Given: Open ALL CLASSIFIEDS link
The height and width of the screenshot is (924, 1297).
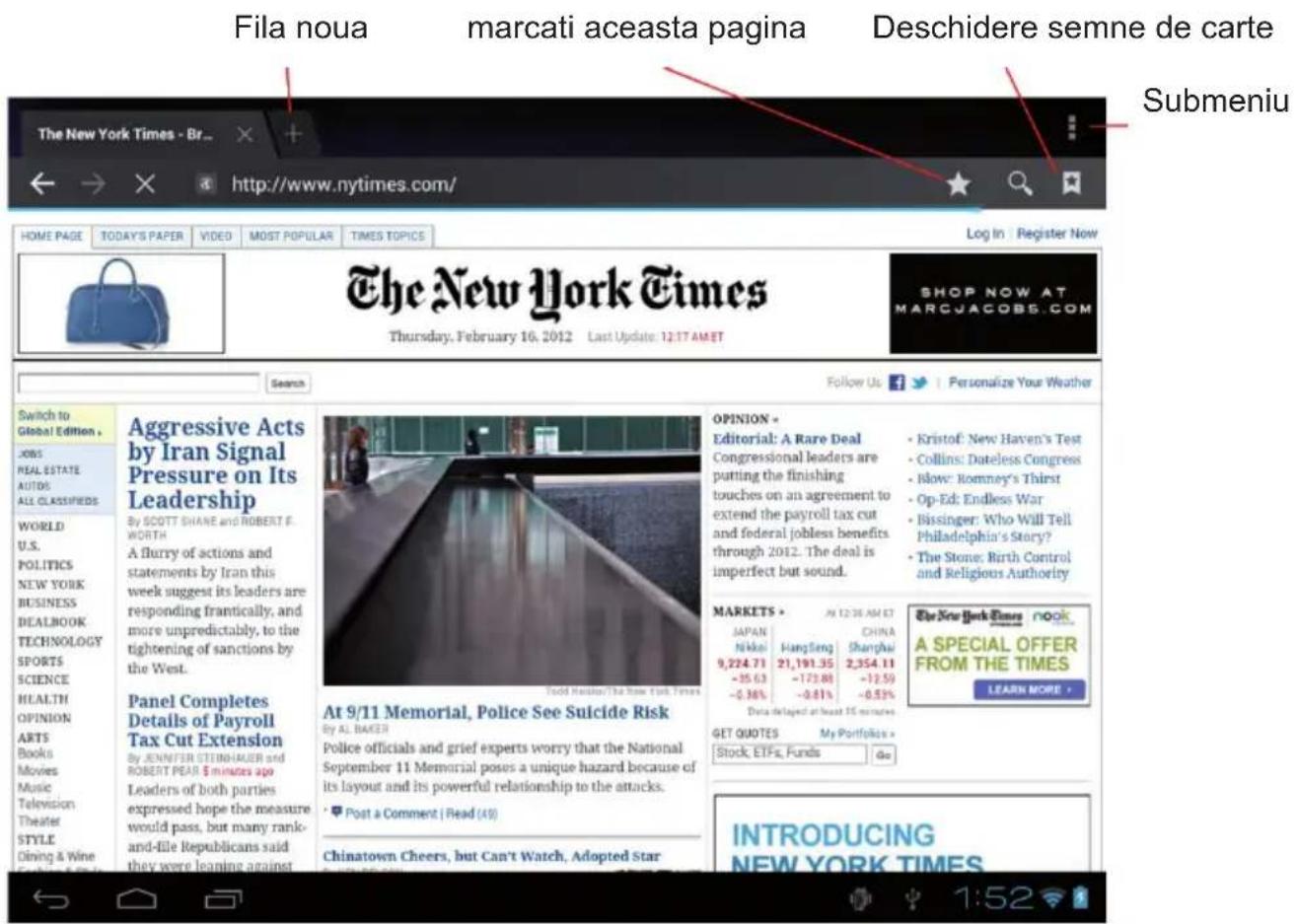Looking at the screenshot, I should tap(57, 501).
